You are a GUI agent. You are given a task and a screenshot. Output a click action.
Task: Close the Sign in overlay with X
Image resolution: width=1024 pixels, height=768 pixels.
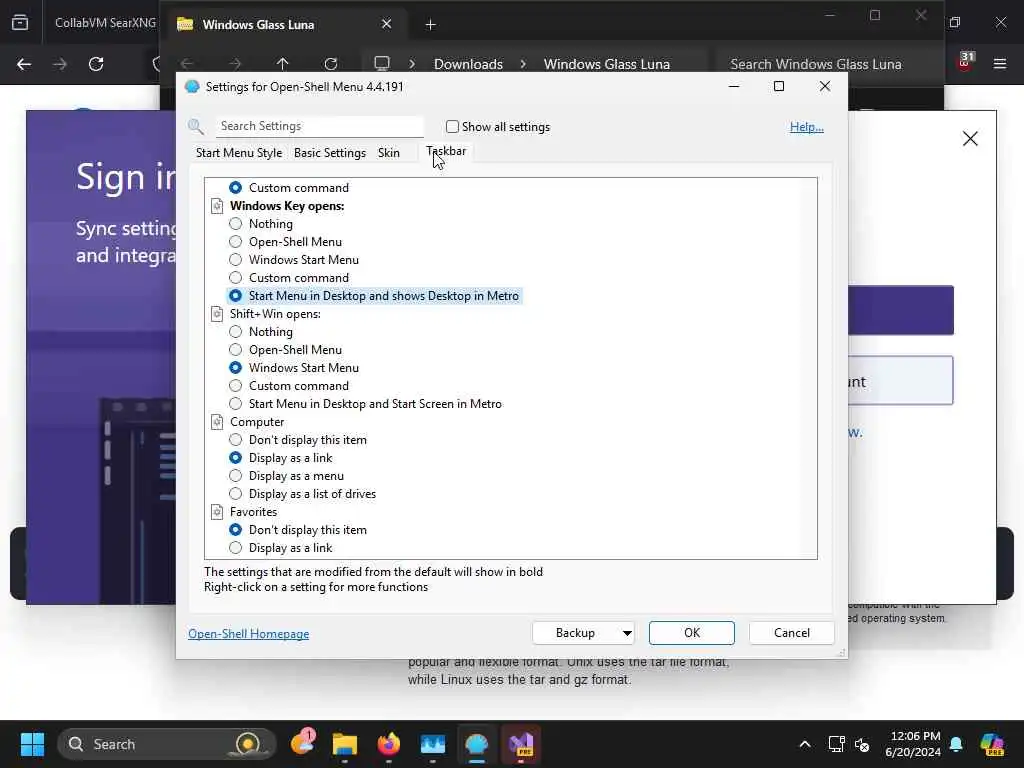coord(970,138)
